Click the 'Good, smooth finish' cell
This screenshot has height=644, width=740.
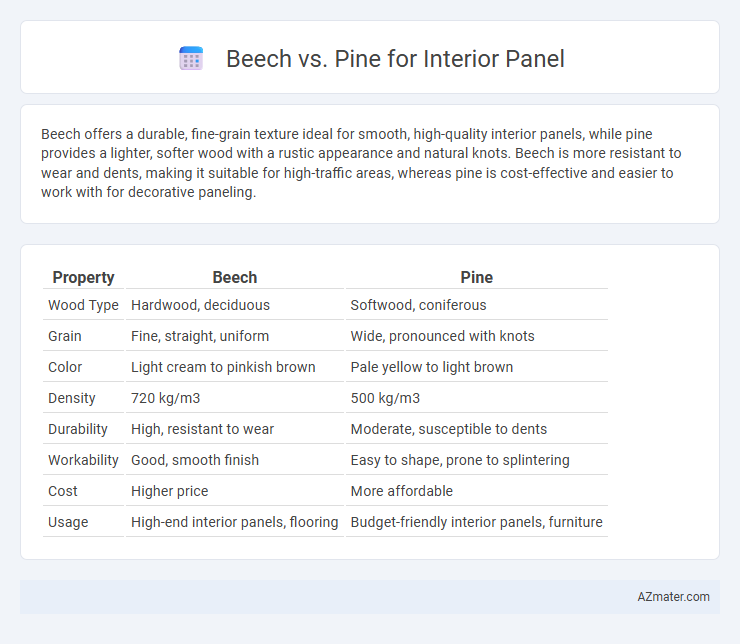(235, 460)
